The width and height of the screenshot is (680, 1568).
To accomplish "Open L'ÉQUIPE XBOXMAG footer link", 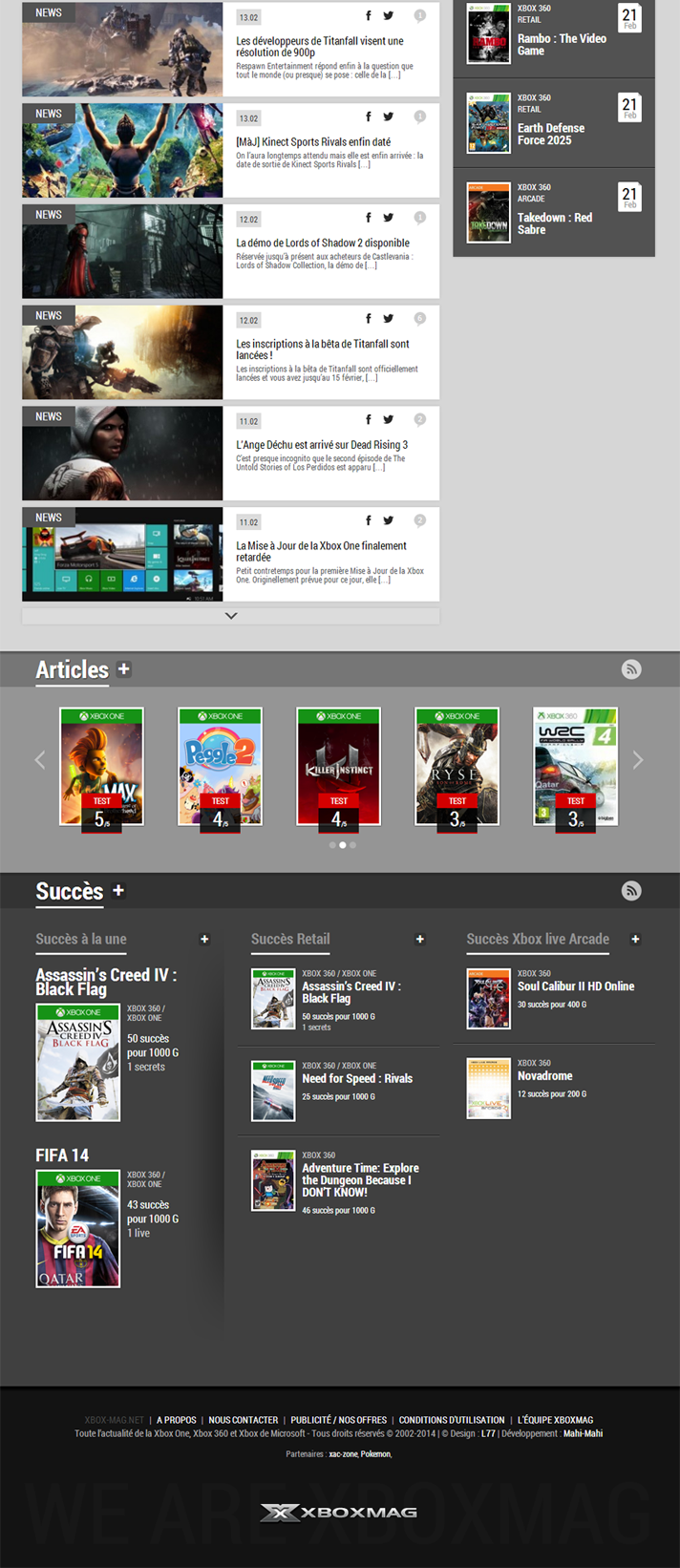I will (555, 1420).
